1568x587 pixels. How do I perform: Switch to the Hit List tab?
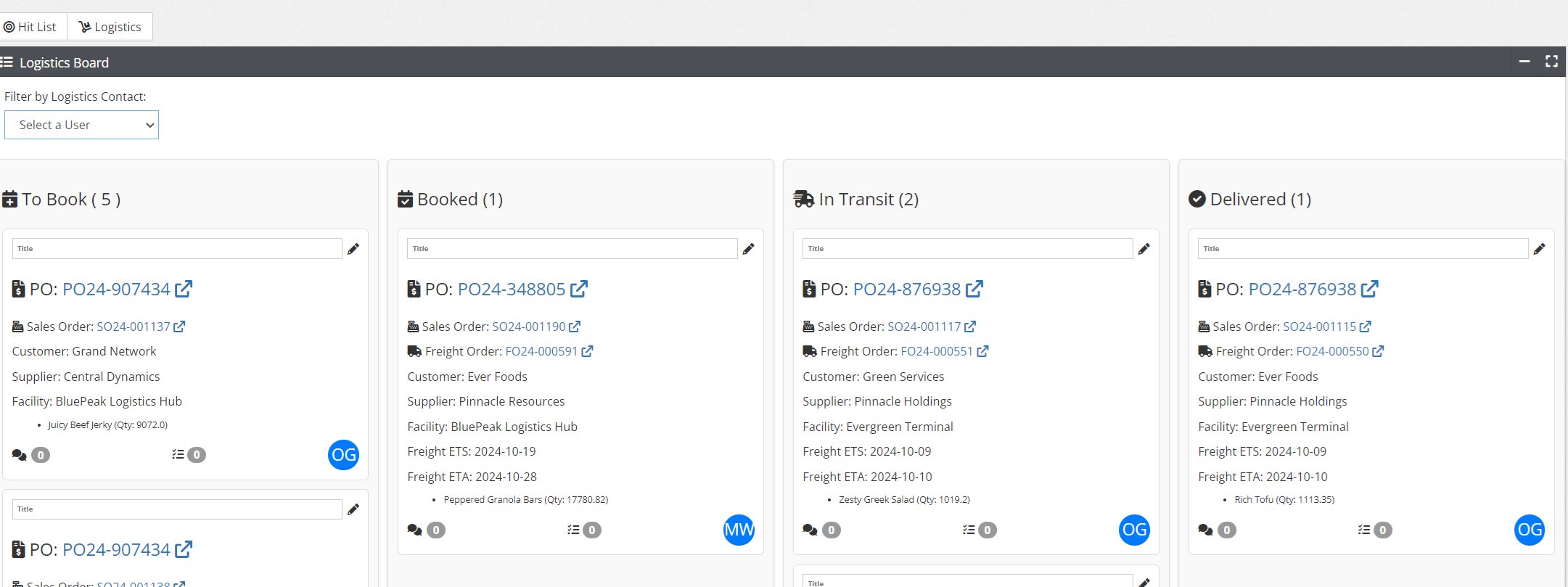(x=30, y=27)
